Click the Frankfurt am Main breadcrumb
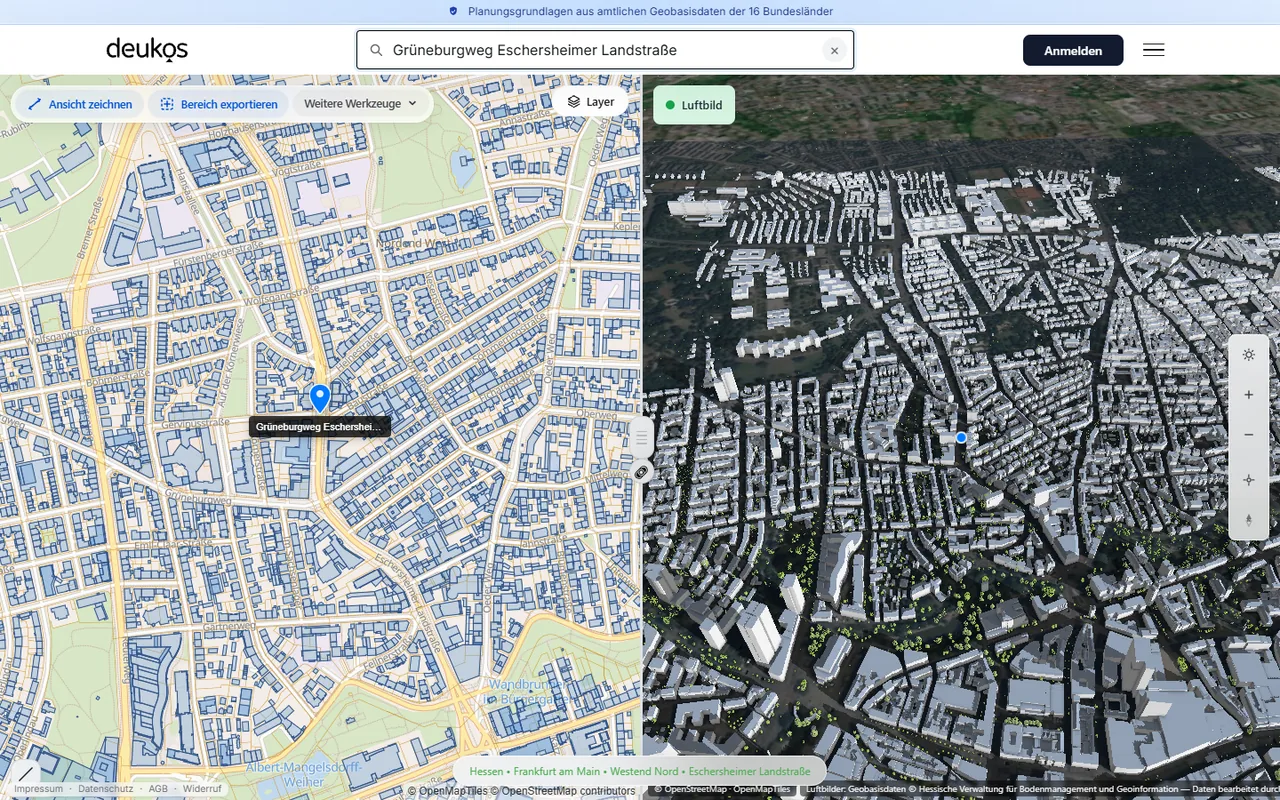The width and height of the screenshot is (1280, 800). pyautogui.click(x=557, y=772)
